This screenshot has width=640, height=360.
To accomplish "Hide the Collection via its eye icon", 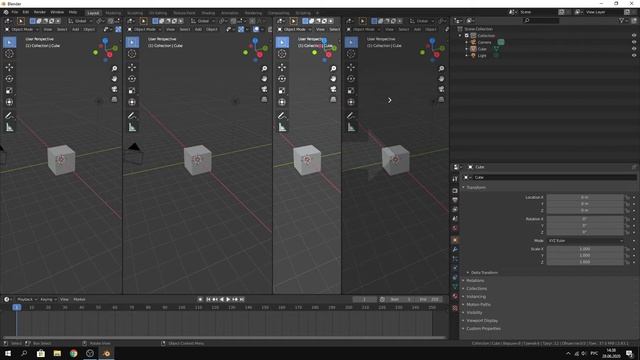I will point(634,36).
